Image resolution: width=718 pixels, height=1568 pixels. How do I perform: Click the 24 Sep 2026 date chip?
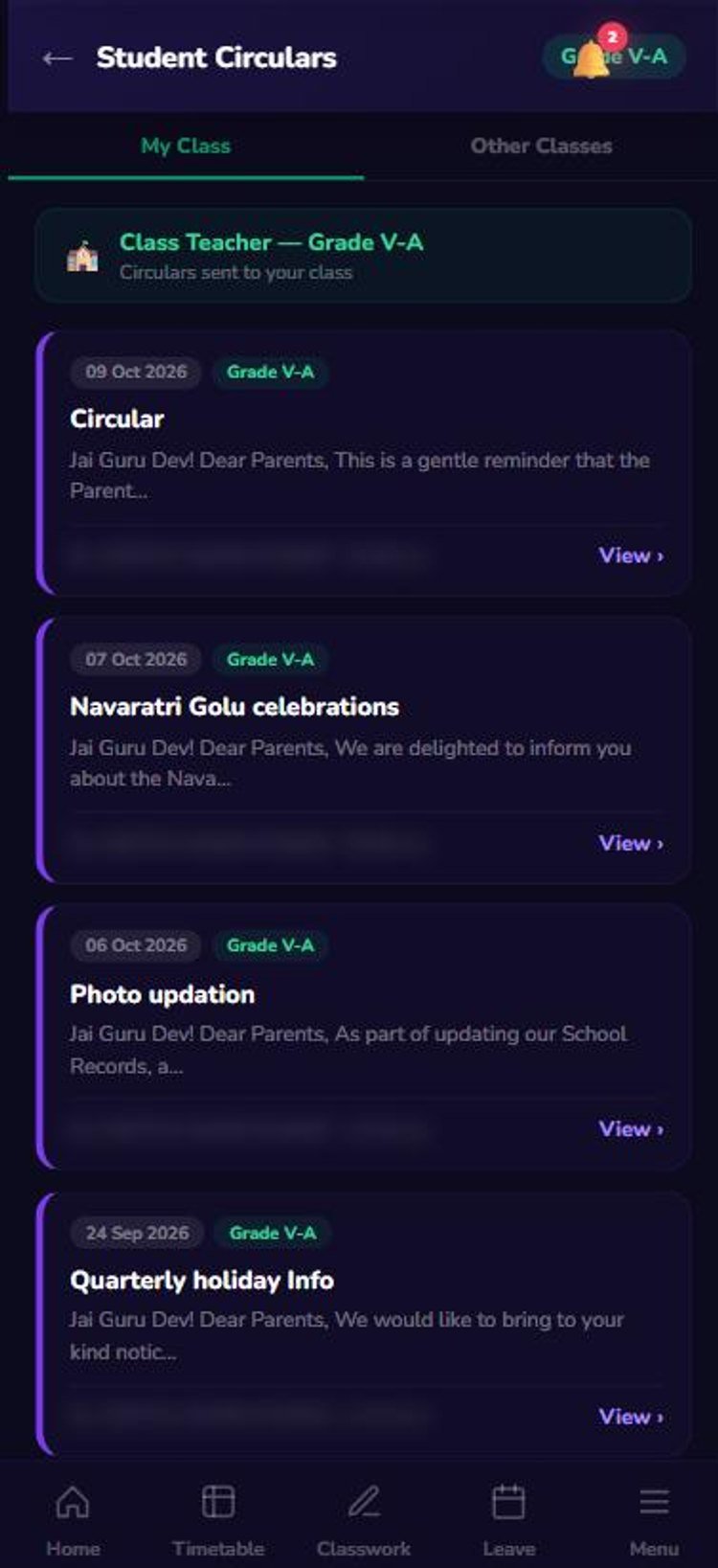(137, 1233)
